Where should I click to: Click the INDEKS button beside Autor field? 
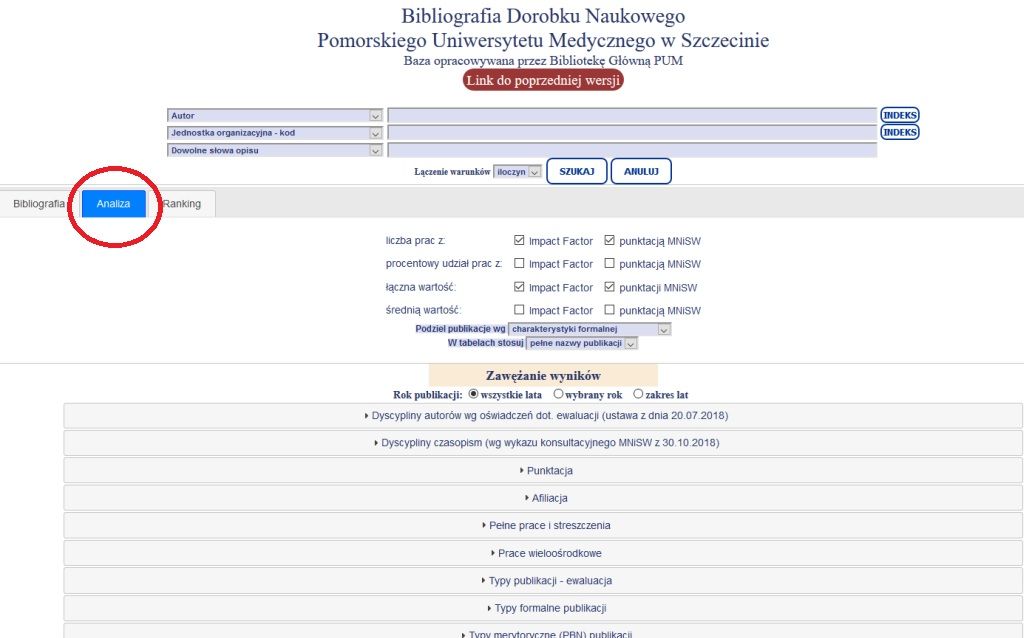899,115
